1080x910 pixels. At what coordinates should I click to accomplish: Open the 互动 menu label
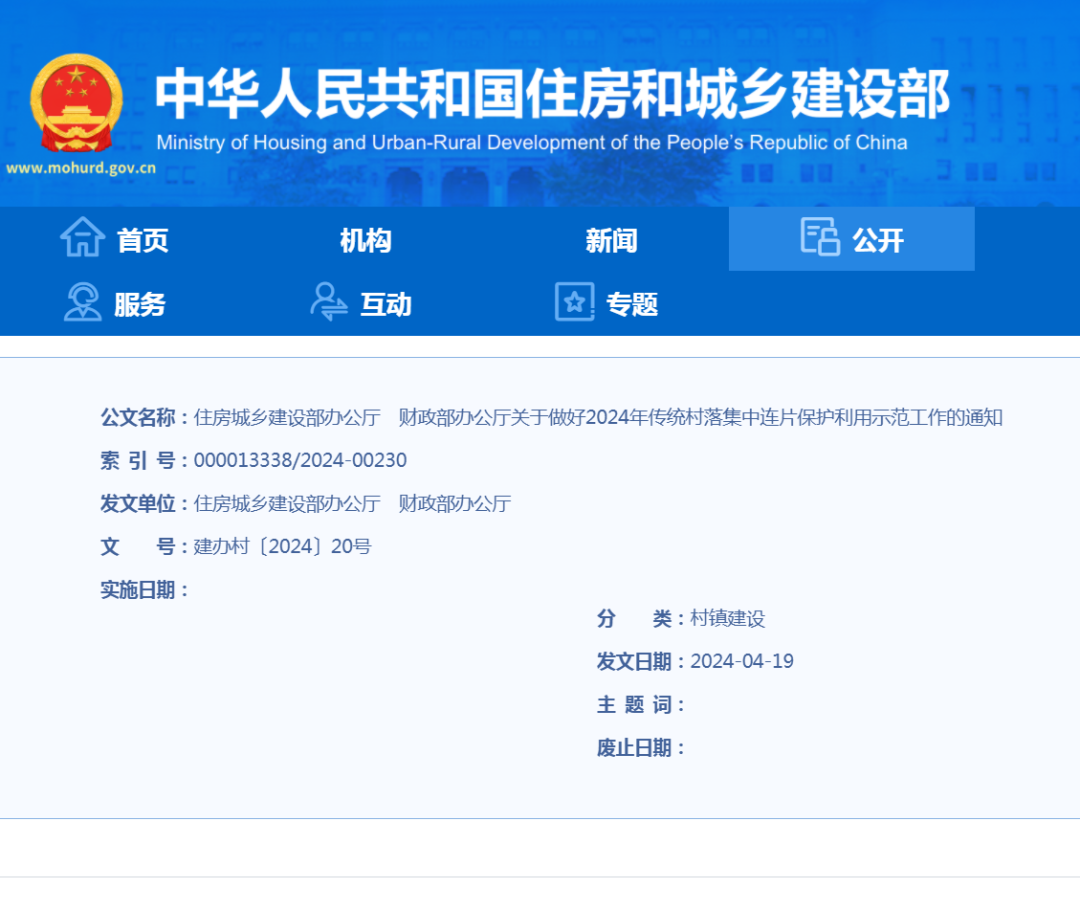click(x=386, y=304)
